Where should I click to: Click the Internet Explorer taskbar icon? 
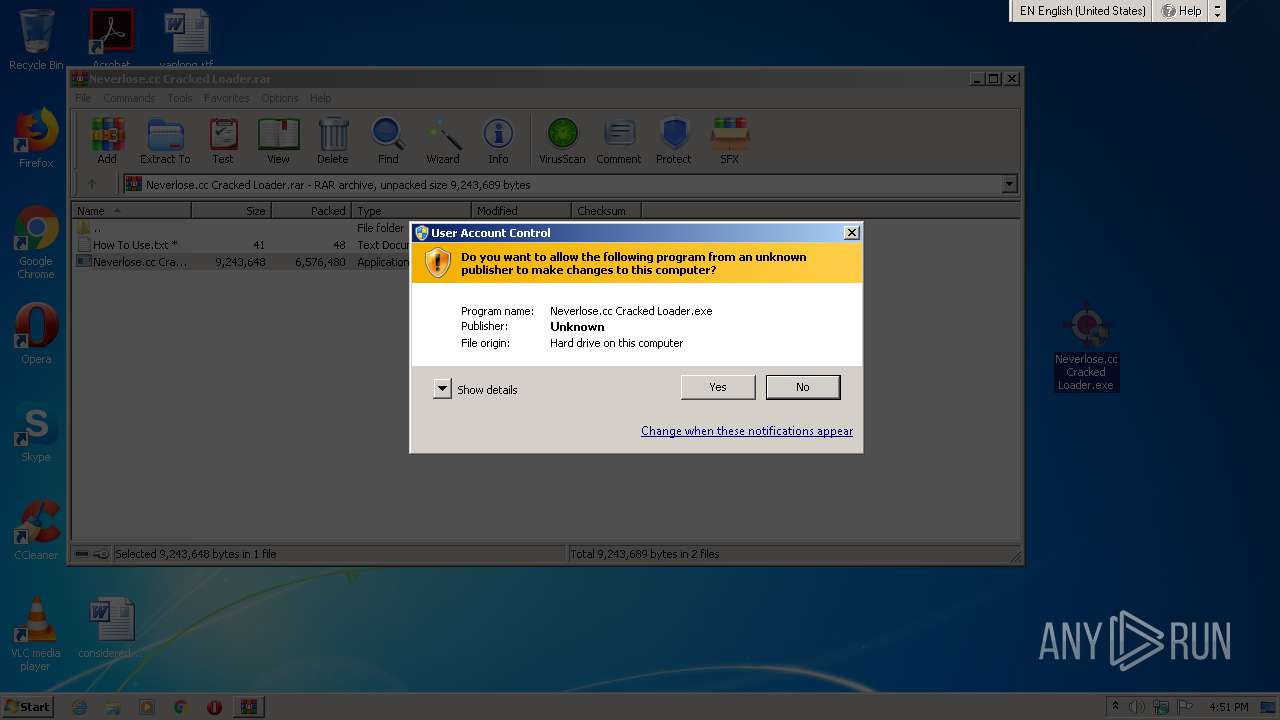80,707
